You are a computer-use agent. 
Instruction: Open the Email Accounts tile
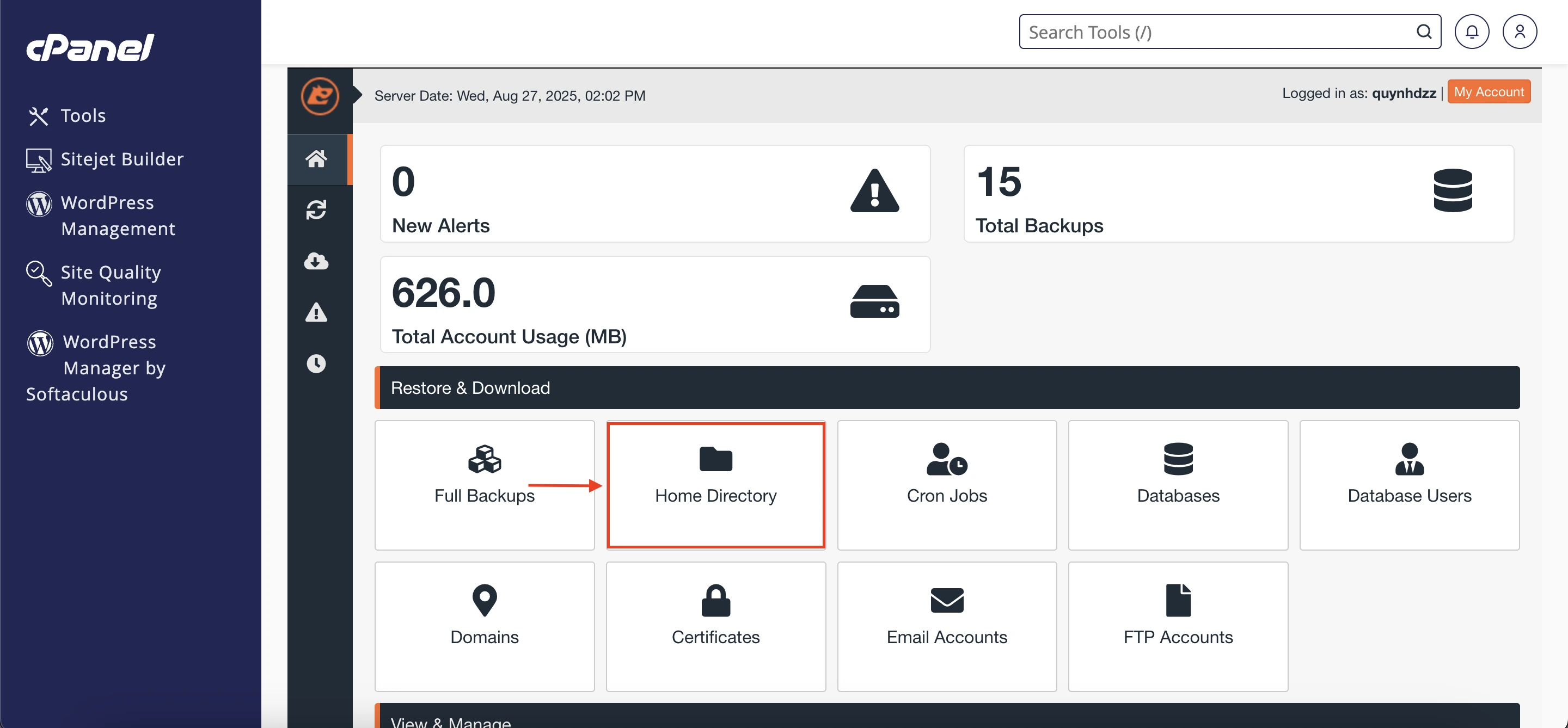click(x=947, y=626)
